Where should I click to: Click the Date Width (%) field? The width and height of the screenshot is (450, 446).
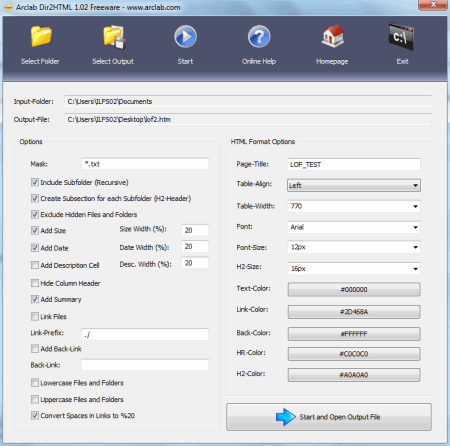(x=195, y=246)
